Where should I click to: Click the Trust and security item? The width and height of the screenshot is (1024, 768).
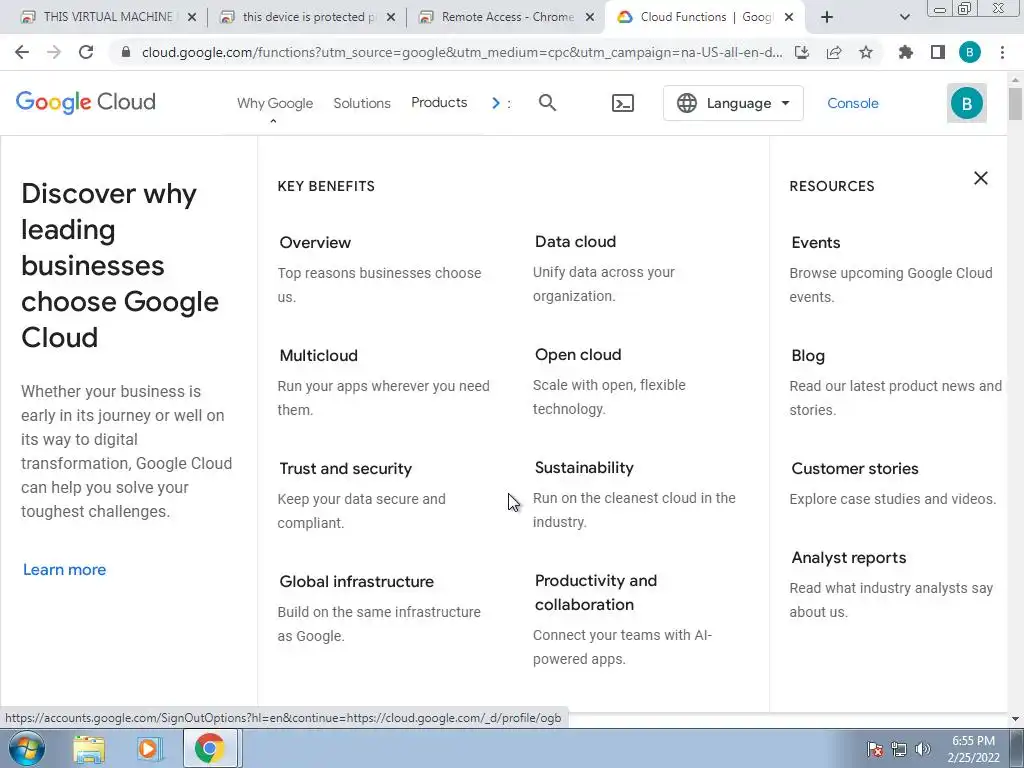coord(346,469)
